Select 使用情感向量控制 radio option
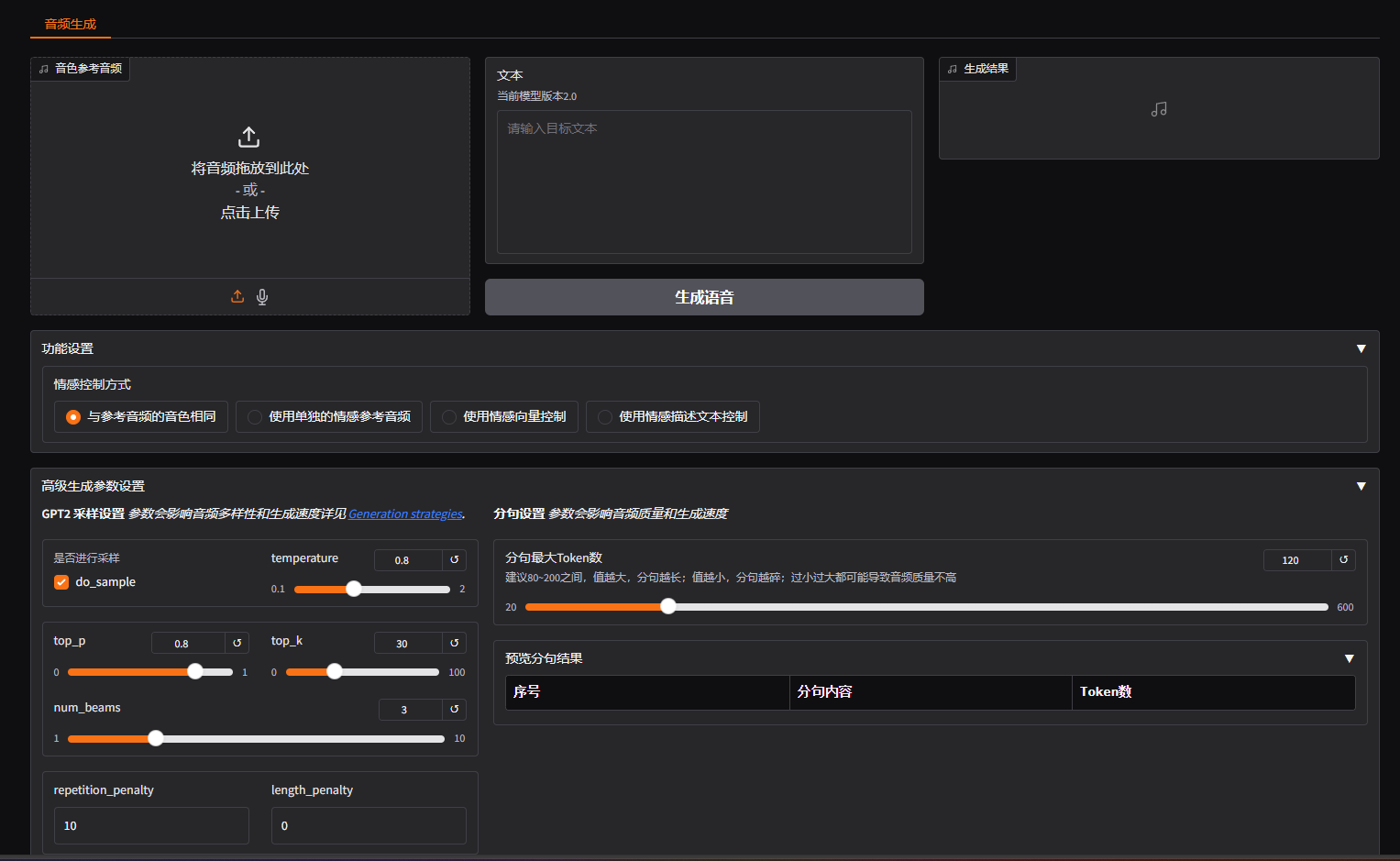The height and width of the screenshot is (861, 1400). (x=449, y=417)
